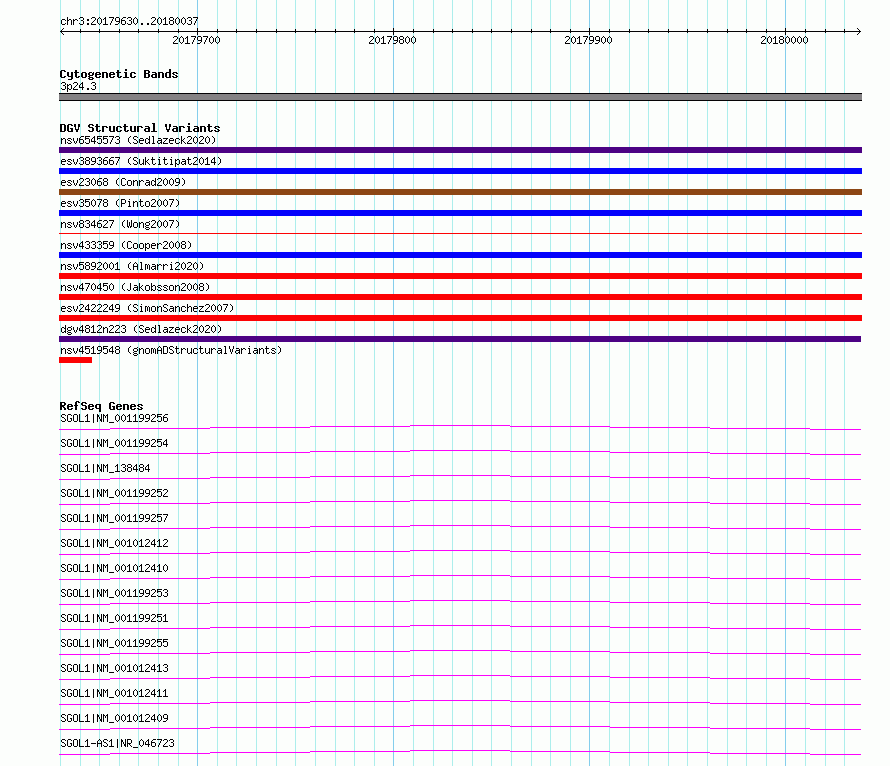Open the SGOL1|NM_001012410 transcript label

[x=114, y=568]
